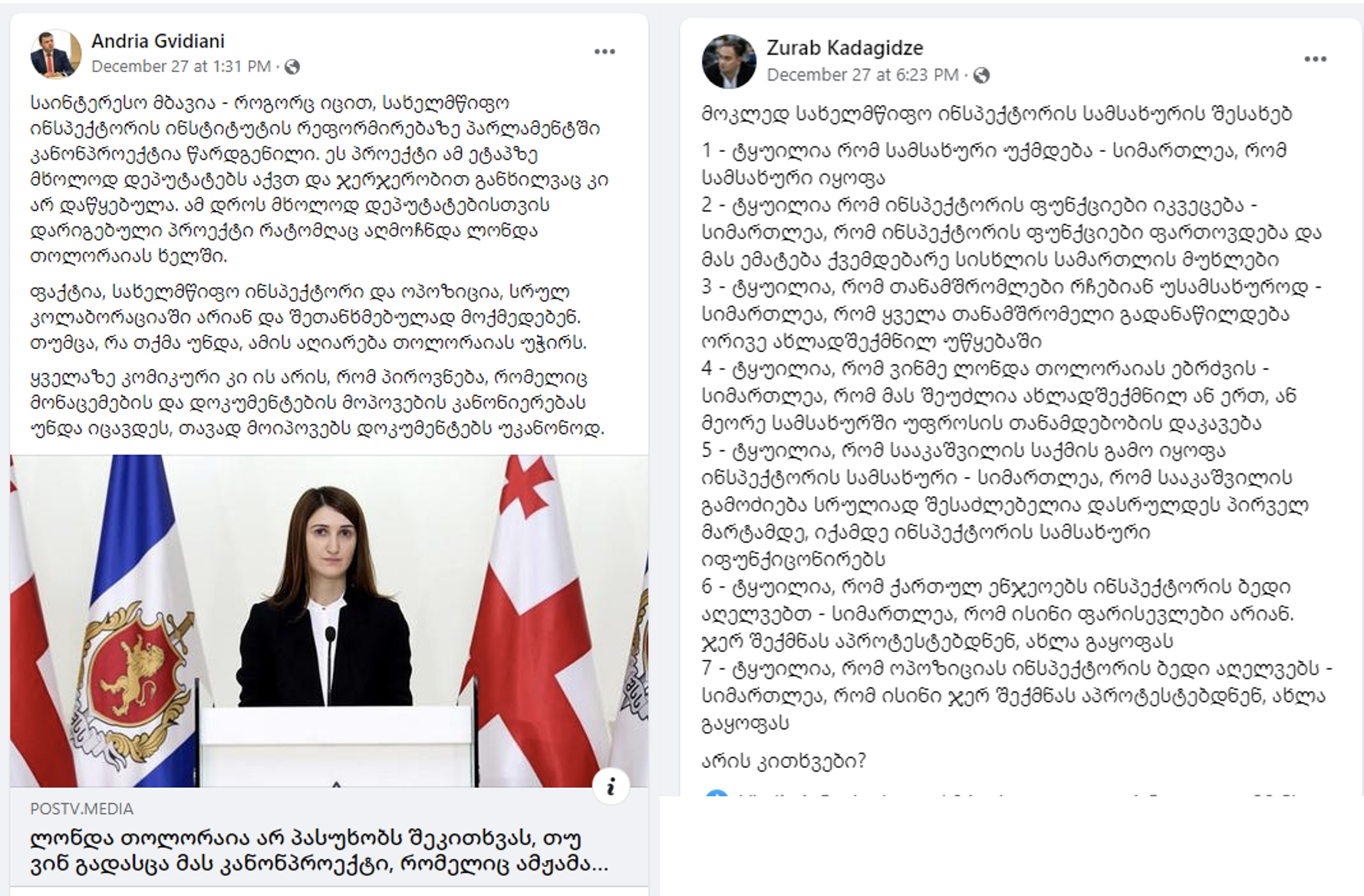
Task: Click the info "i" icon on link preview
Action: [x=611, y=786]
